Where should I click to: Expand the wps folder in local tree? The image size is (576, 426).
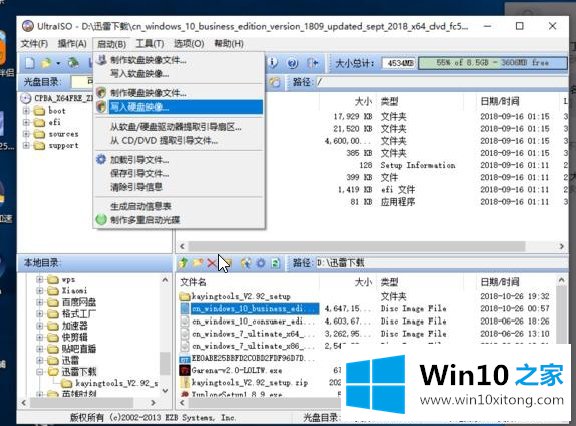tap(40, 279)
